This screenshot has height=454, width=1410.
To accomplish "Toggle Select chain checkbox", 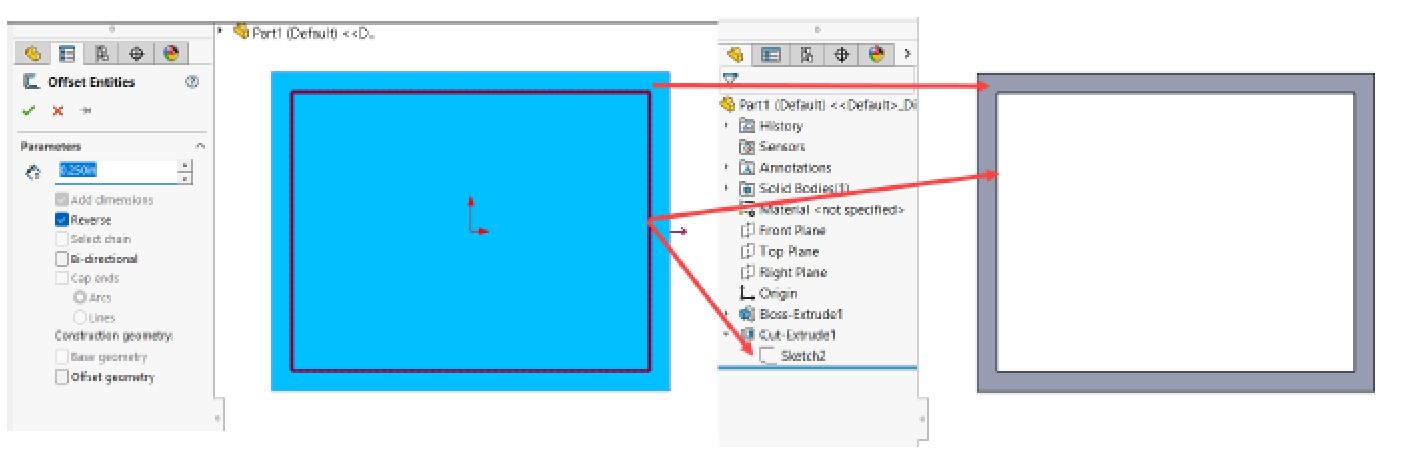I will (62, 239).
